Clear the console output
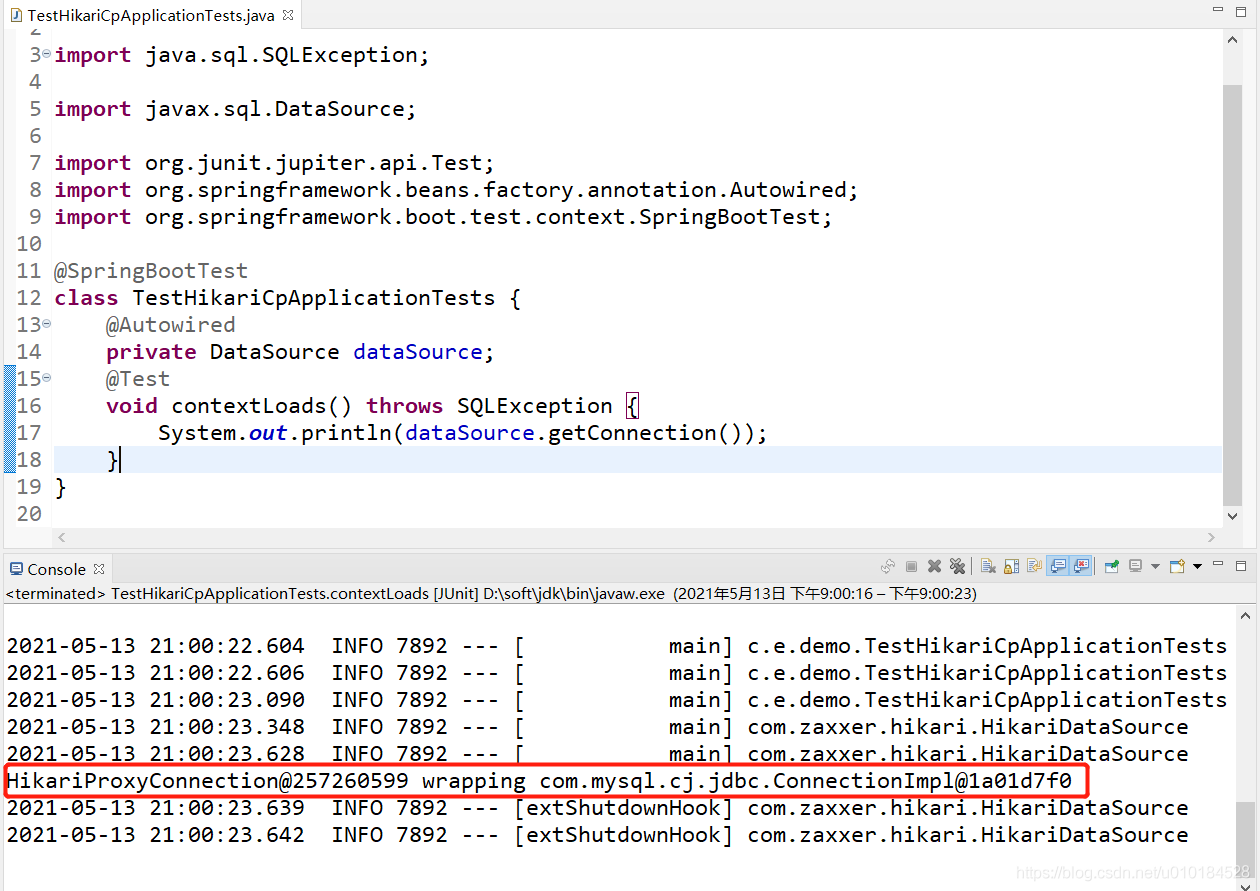1260x891 pixels. (x=988, y=566)
